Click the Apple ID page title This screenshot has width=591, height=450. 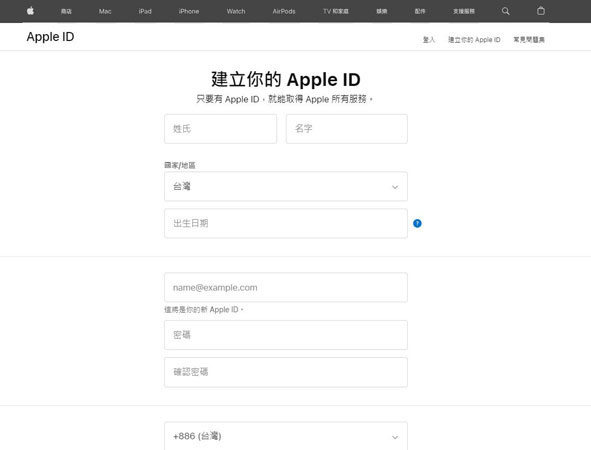[51, 37]
